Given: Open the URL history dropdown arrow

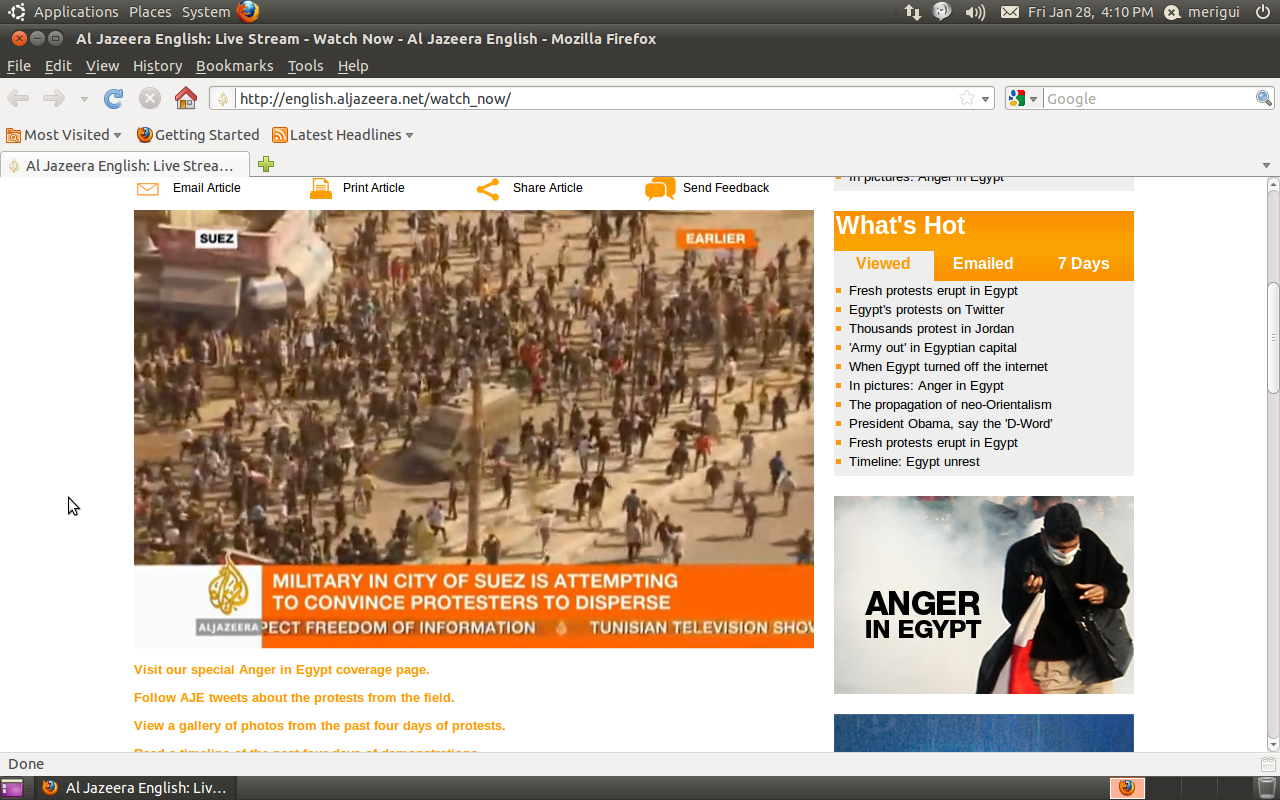Looking at the screenshot, I should (986, 99).
